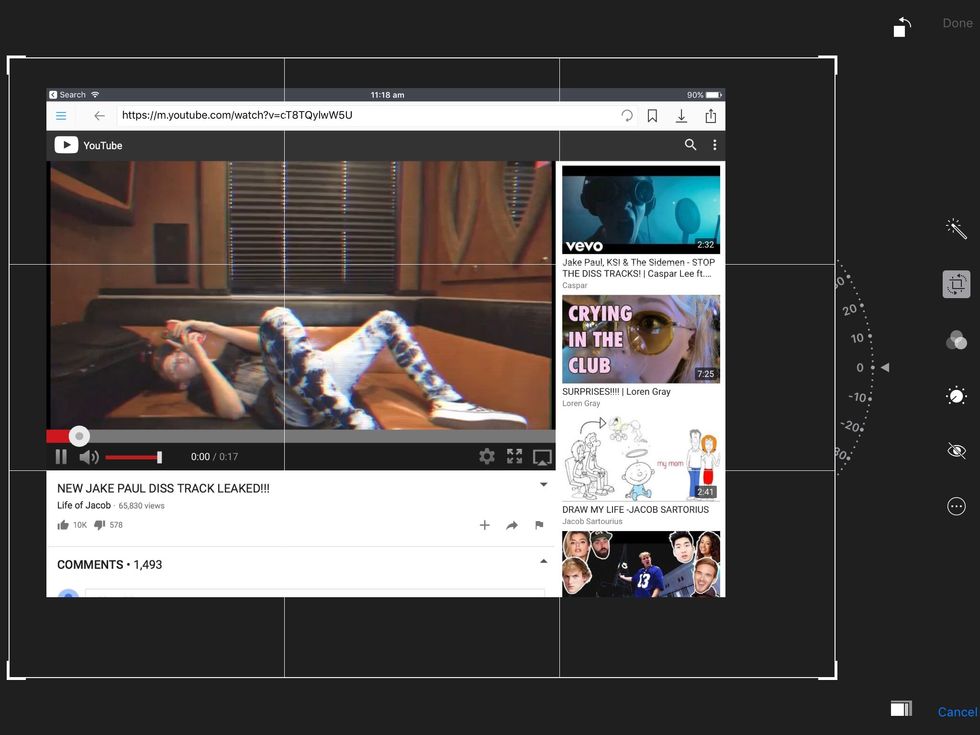The width and height of the screenshot is (980, 735).
Task: Tap the 11:18 am clock
Action: click(388, 94)
